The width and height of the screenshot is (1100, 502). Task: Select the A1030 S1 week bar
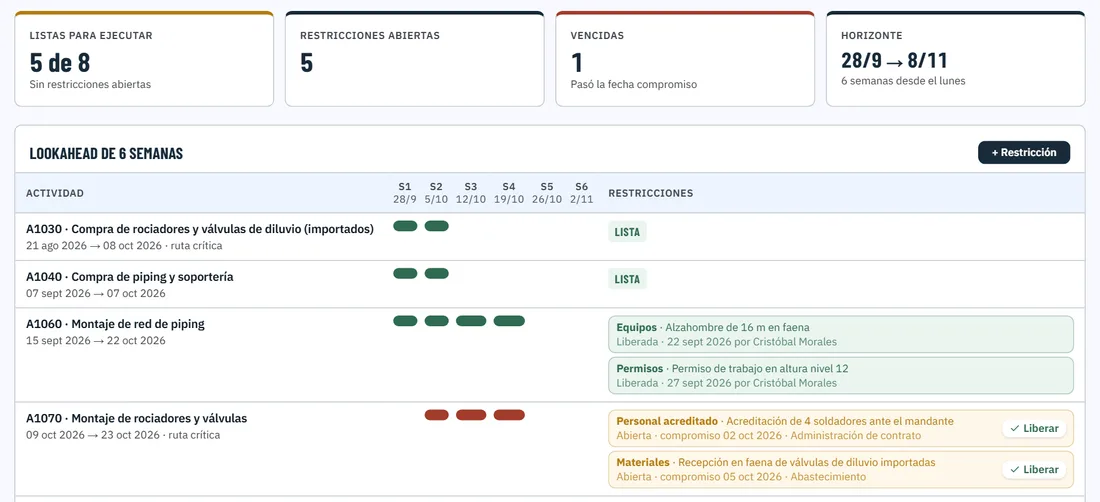pos(405,226)
